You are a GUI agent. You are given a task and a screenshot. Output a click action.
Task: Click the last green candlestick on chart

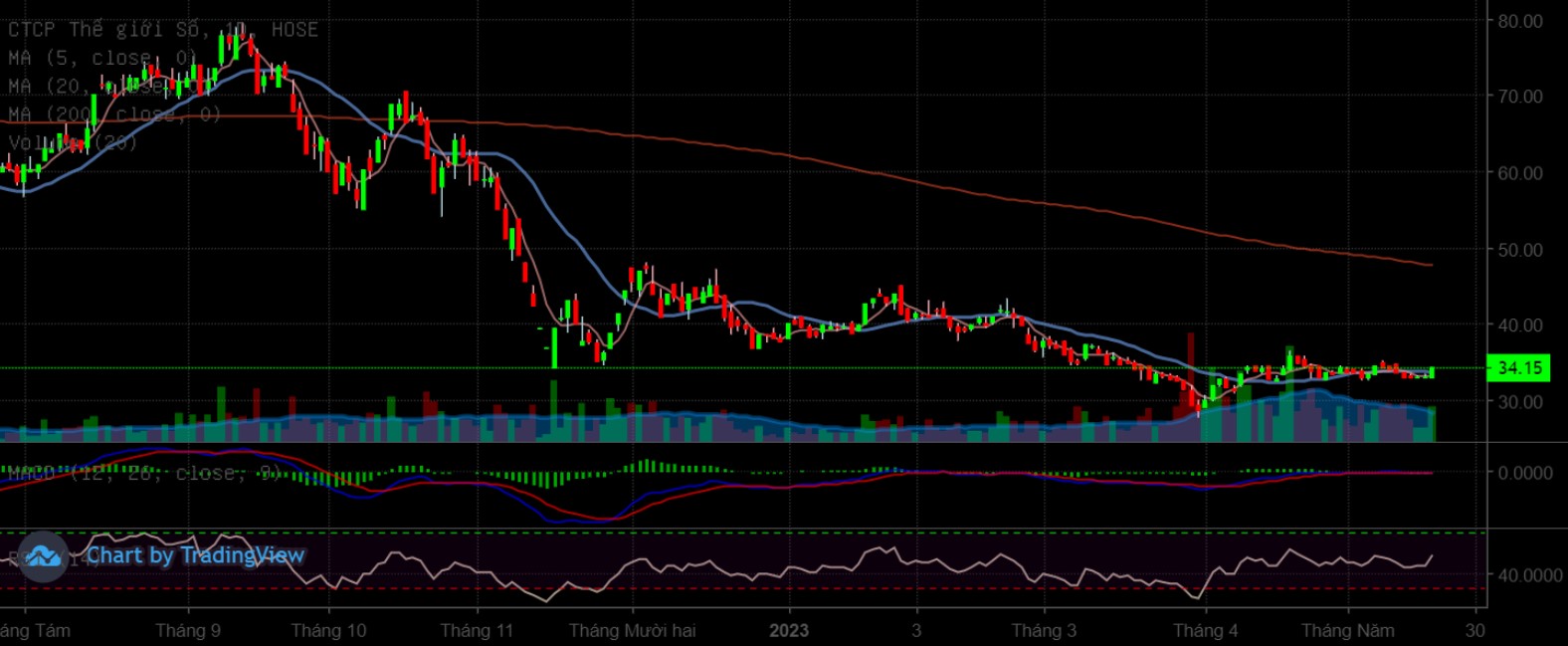tap(1432, 372)
